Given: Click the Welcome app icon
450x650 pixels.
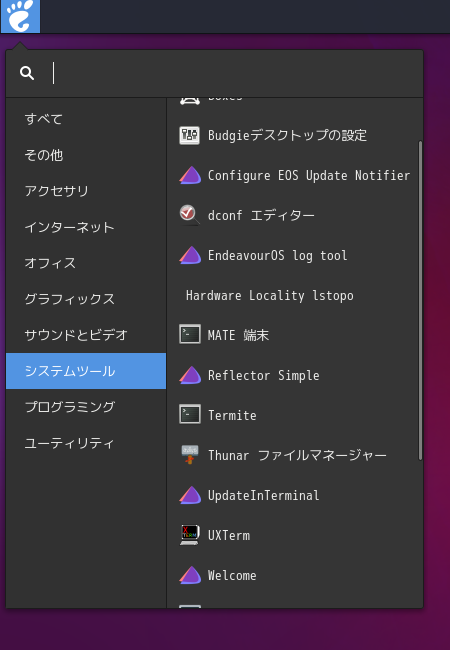Looking at the screenshot, I should [x=190, y=575].
